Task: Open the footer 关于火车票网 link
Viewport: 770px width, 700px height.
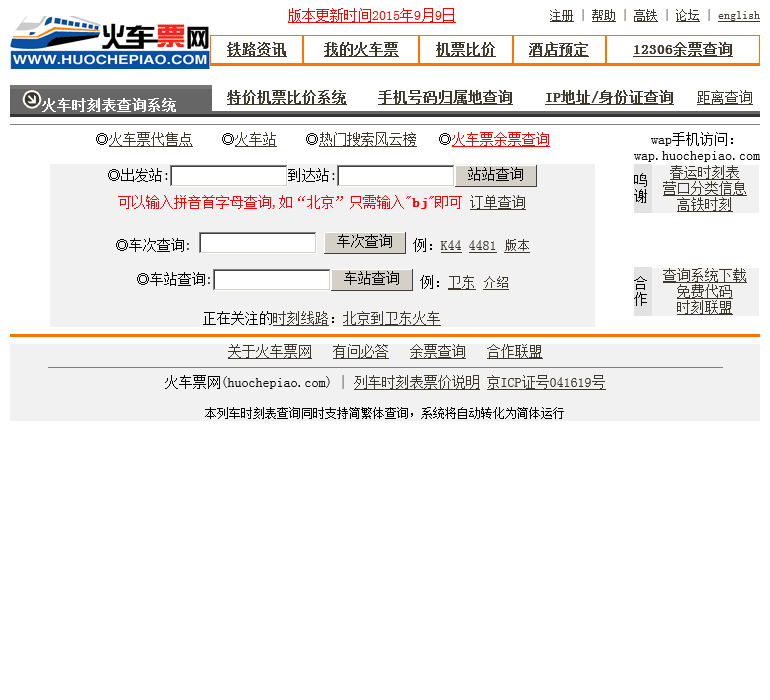Action: click(270, 352)
